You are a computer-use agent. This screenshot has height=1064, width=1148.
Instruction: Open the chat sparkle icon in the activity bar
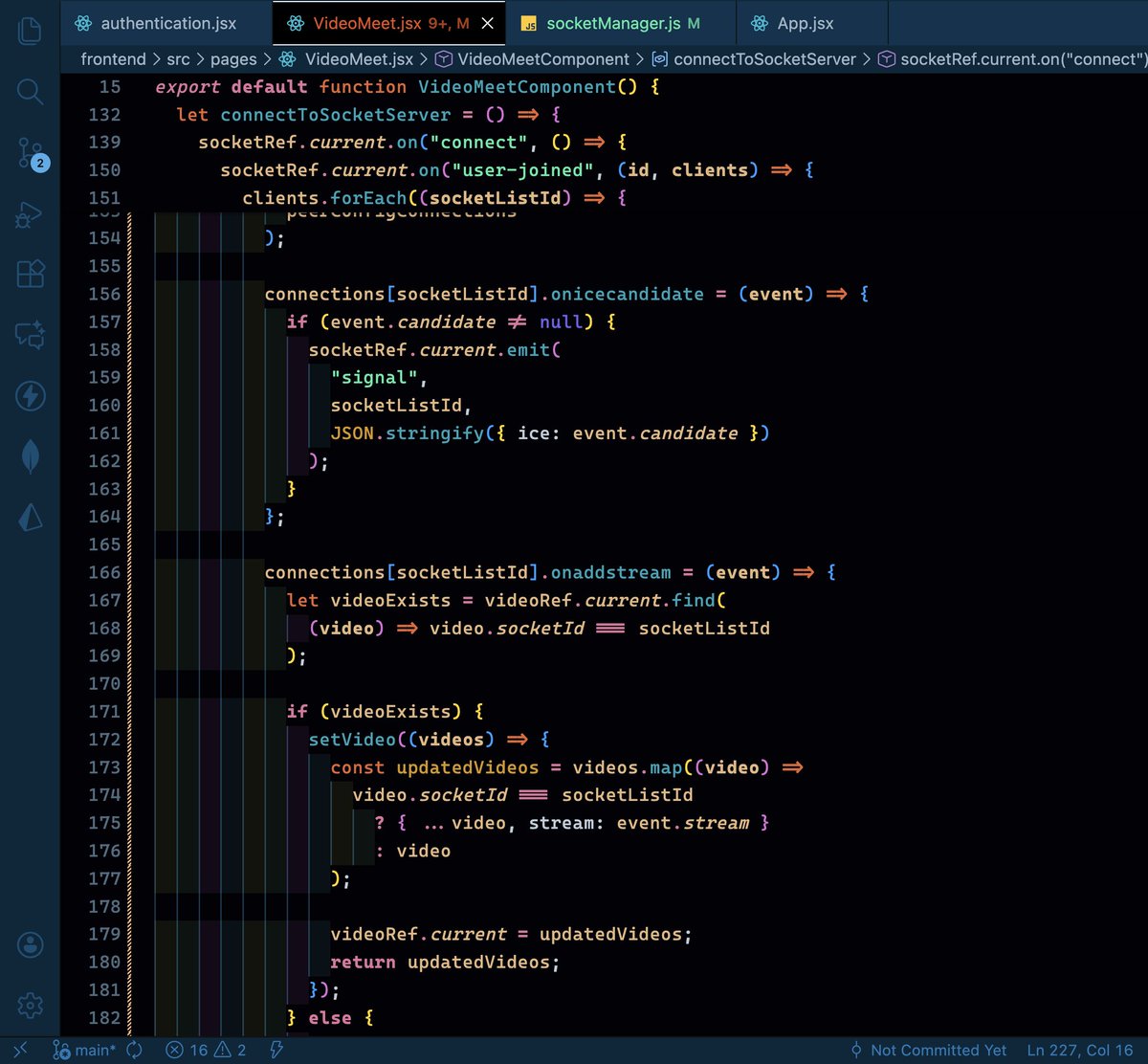tap(30, 335)
